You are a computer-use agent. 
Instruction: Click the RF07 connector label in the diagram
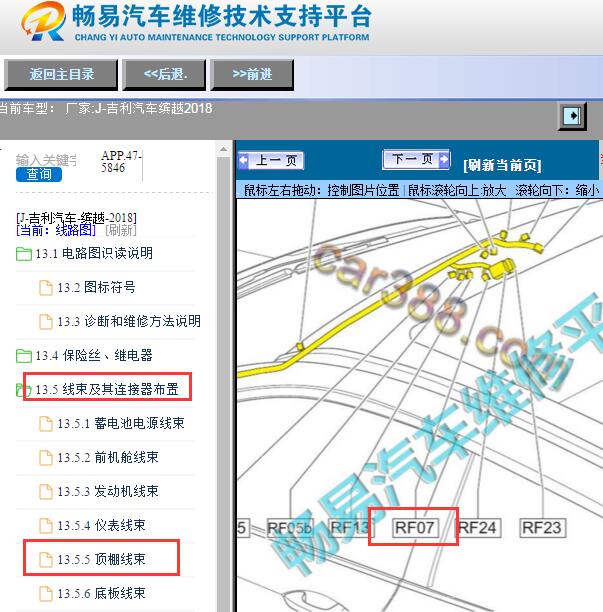[x=415, y=528]
